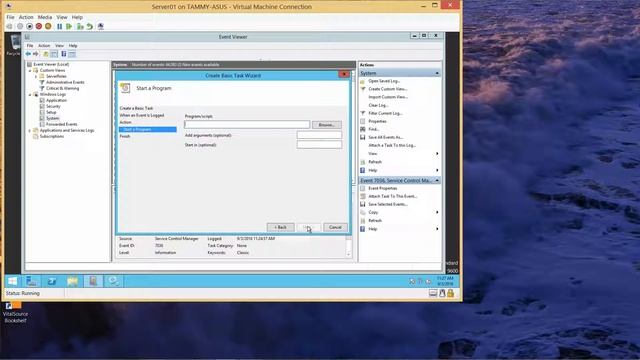Click the Show/Hide action pane icon in Event Viewer
The width and height of the screenshot is (640, 360).
tap(72, 54)
